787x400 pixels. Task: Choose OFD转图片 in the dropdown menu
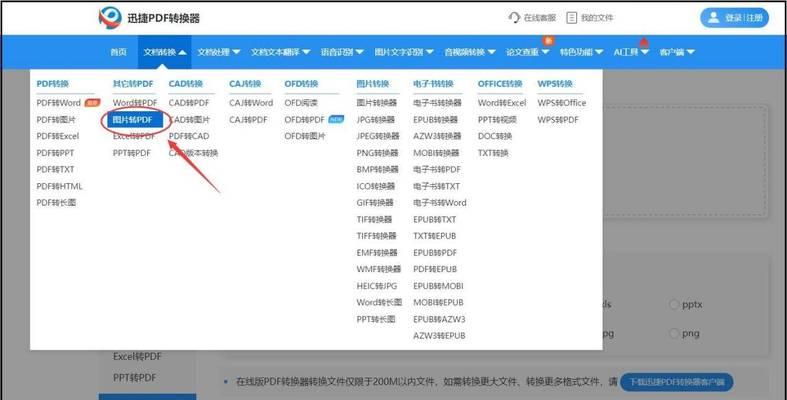[305, 136]
